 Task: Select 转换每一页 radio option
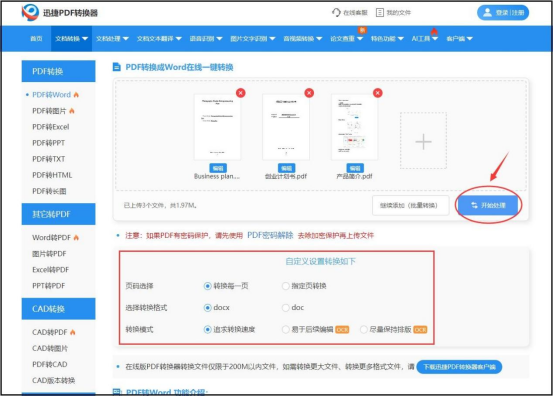coord(207,286)
